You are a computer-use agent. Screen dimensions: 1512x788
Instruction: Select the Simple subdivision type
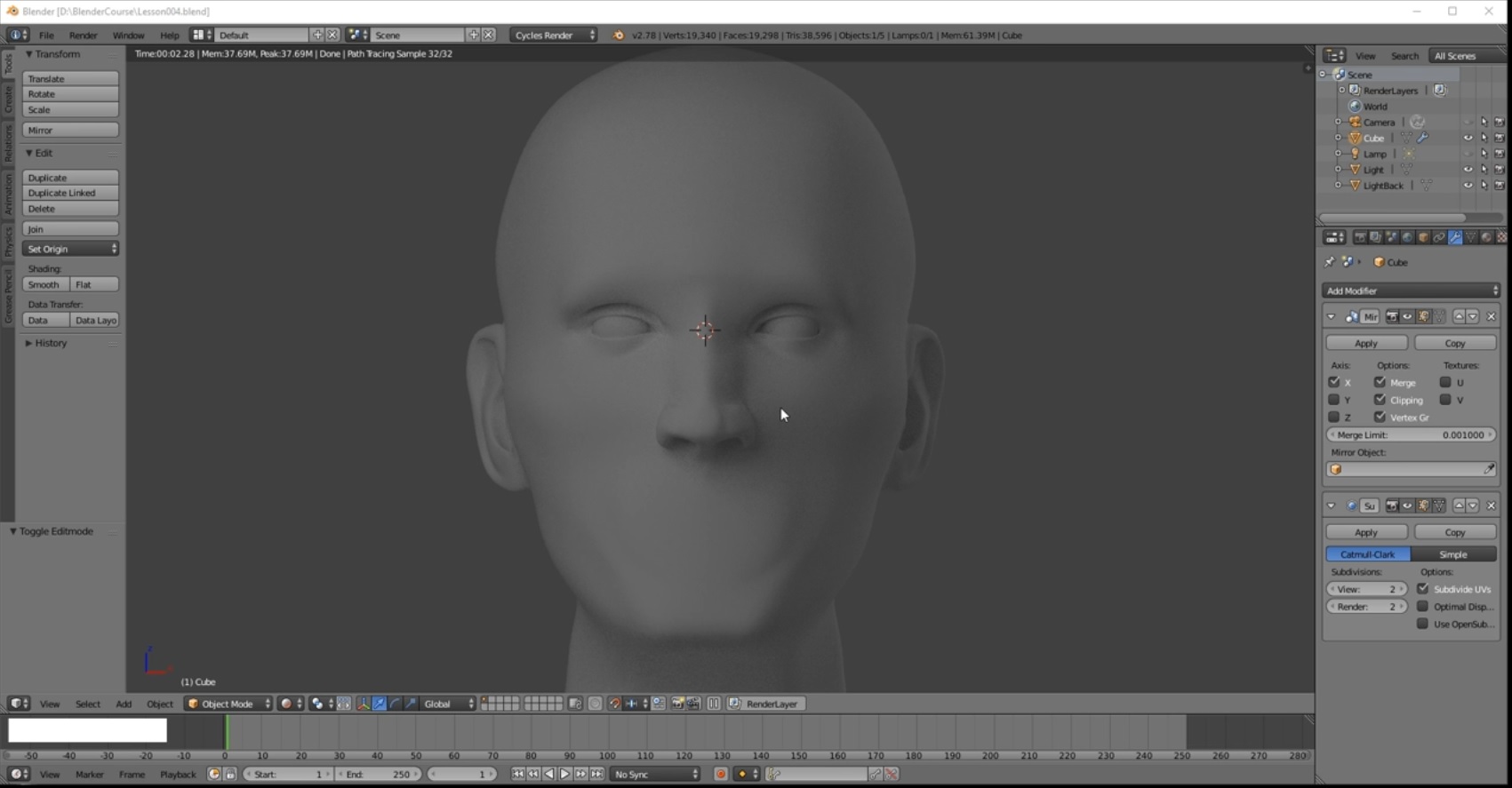[x=1453, y=554]
